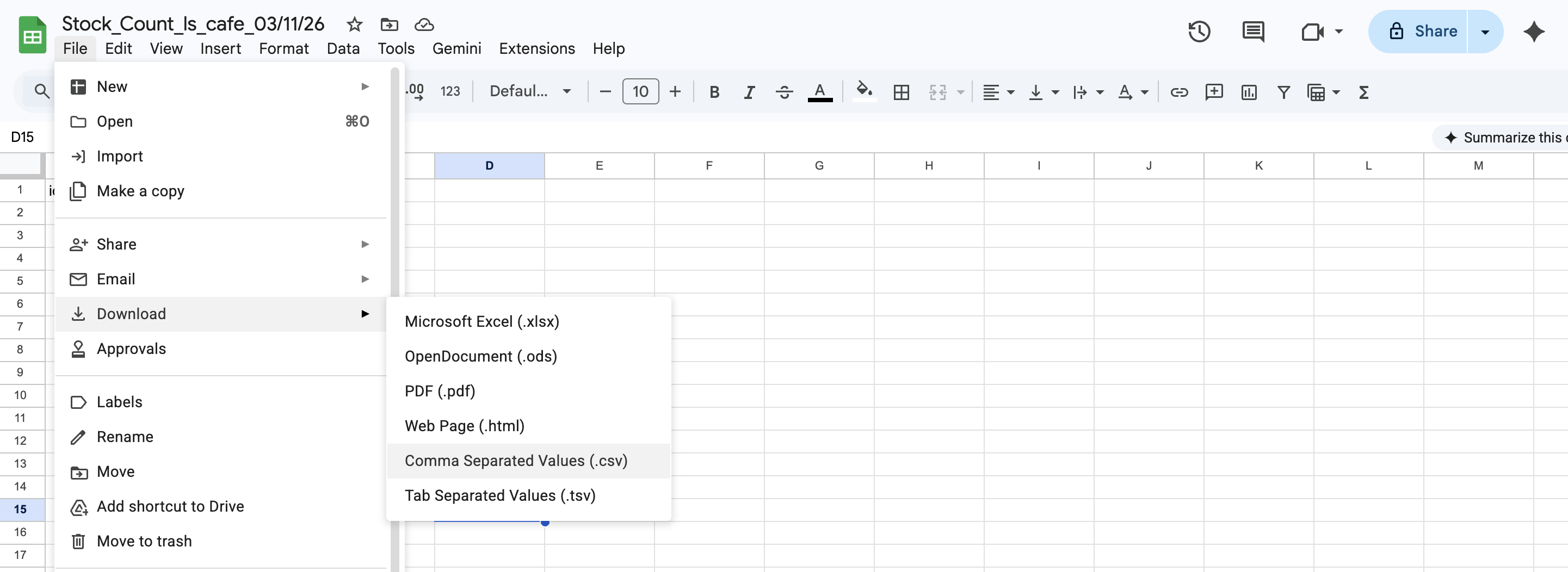Click the font size field showing 10
The image size is (1568, 572).
tap(640, 92)
